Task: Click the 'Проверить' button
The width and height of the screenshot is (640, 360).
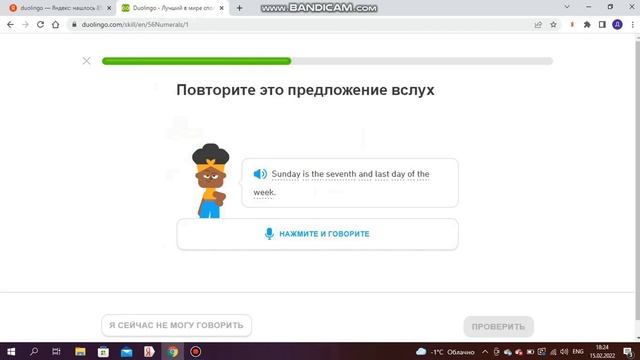Action: pyautogui.click(x=498, y=327)
